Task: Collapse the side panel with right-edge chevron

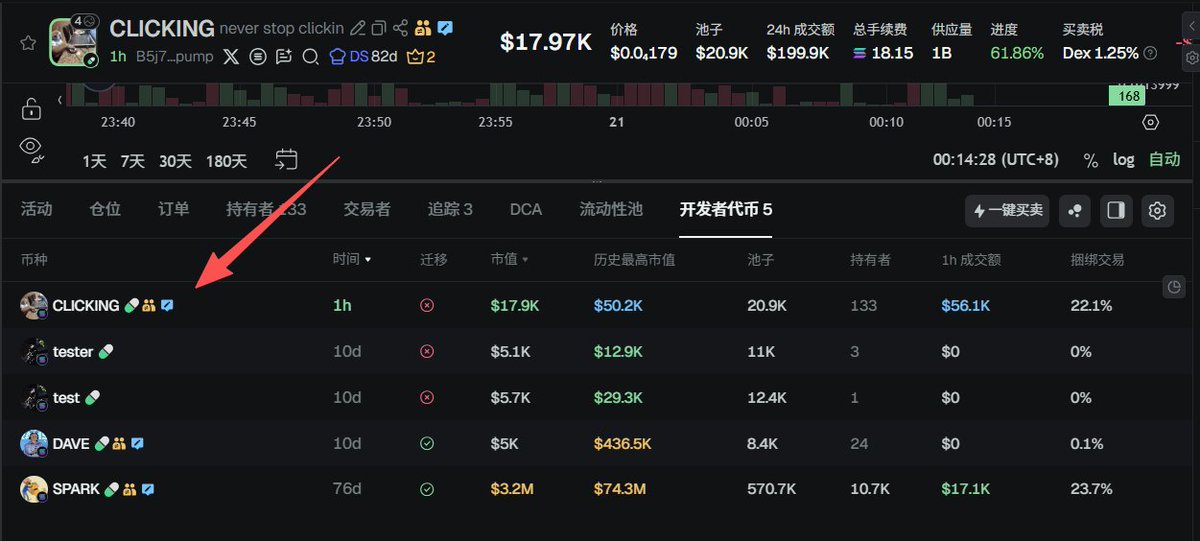Action: coord(1190,26)
